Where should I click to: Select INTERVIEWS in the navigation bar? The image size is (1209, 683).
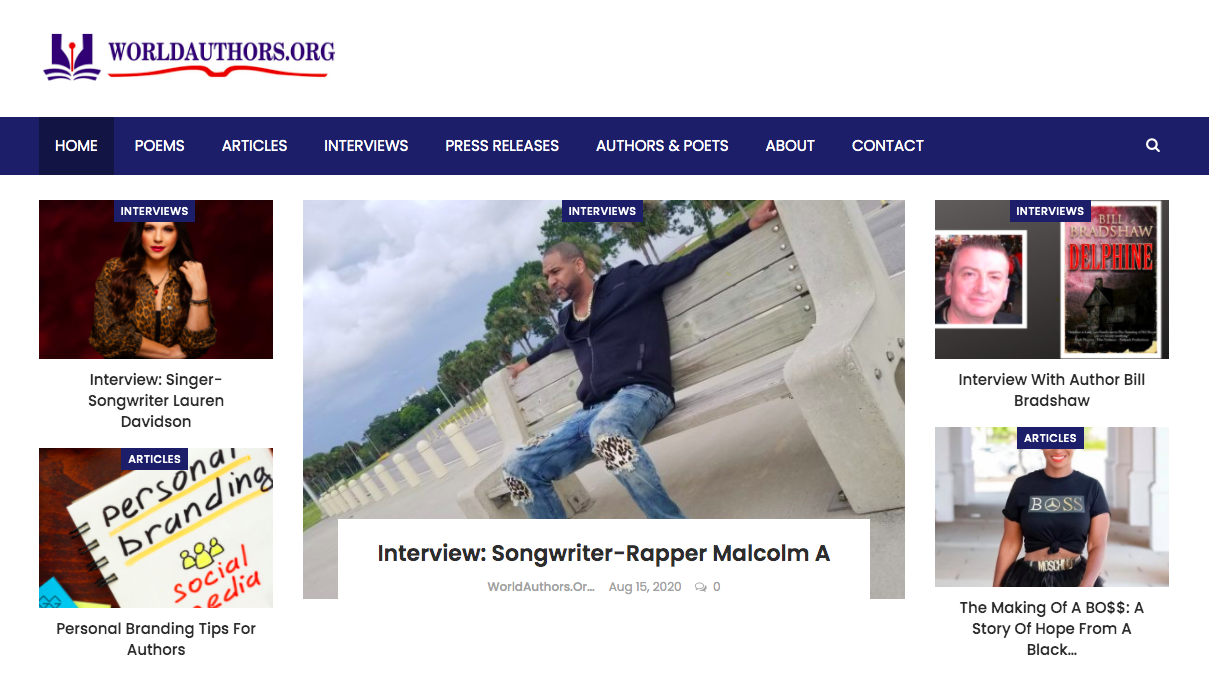point(366,146)
